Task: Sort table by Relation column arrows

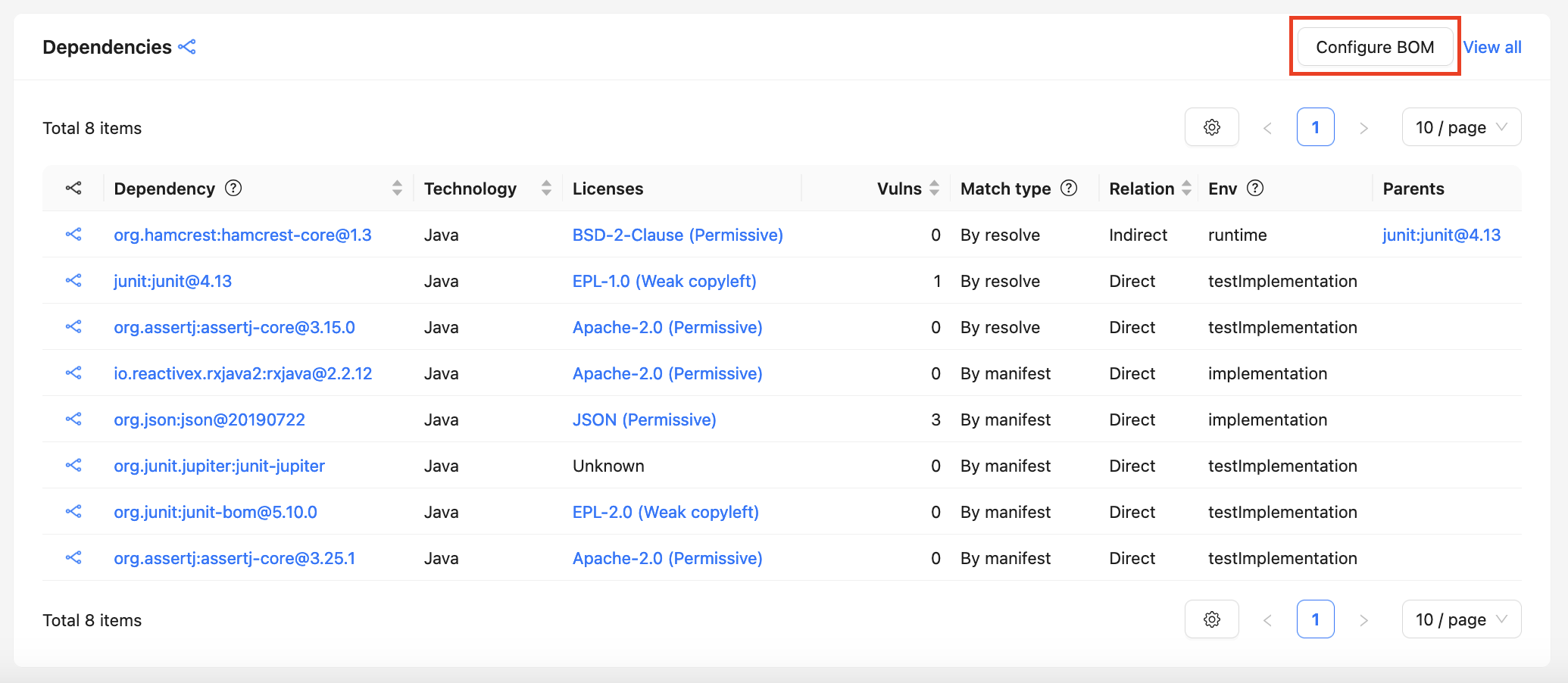Action: [1186, 189]
